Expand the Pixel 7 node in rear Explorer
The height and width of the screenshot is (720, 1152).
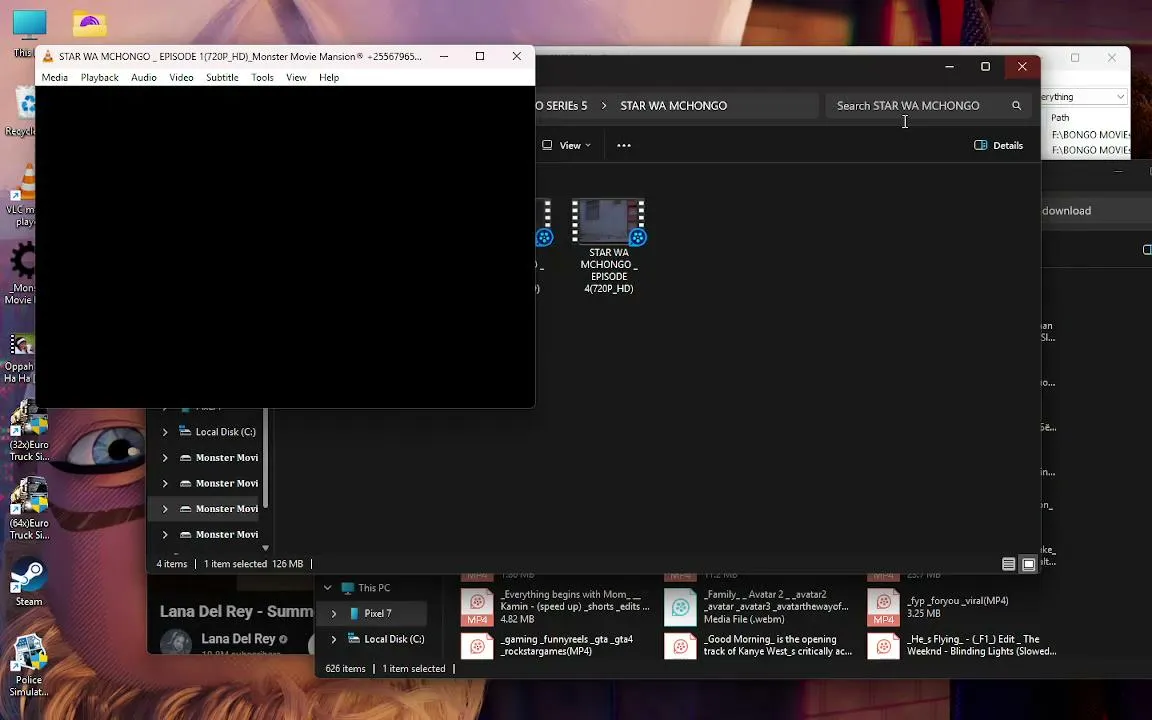click(334, 613)
